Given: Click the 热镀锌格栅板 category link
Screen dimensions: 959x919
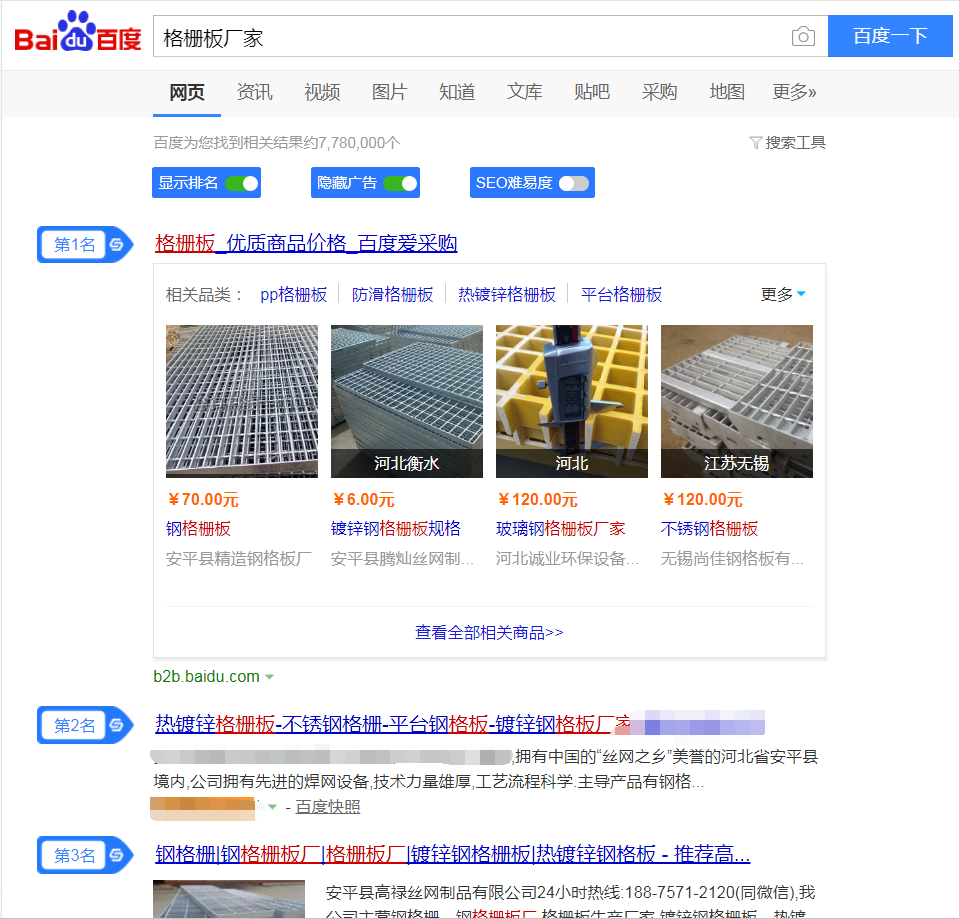Looking at the screenshot, I should (x=506, y=295).
